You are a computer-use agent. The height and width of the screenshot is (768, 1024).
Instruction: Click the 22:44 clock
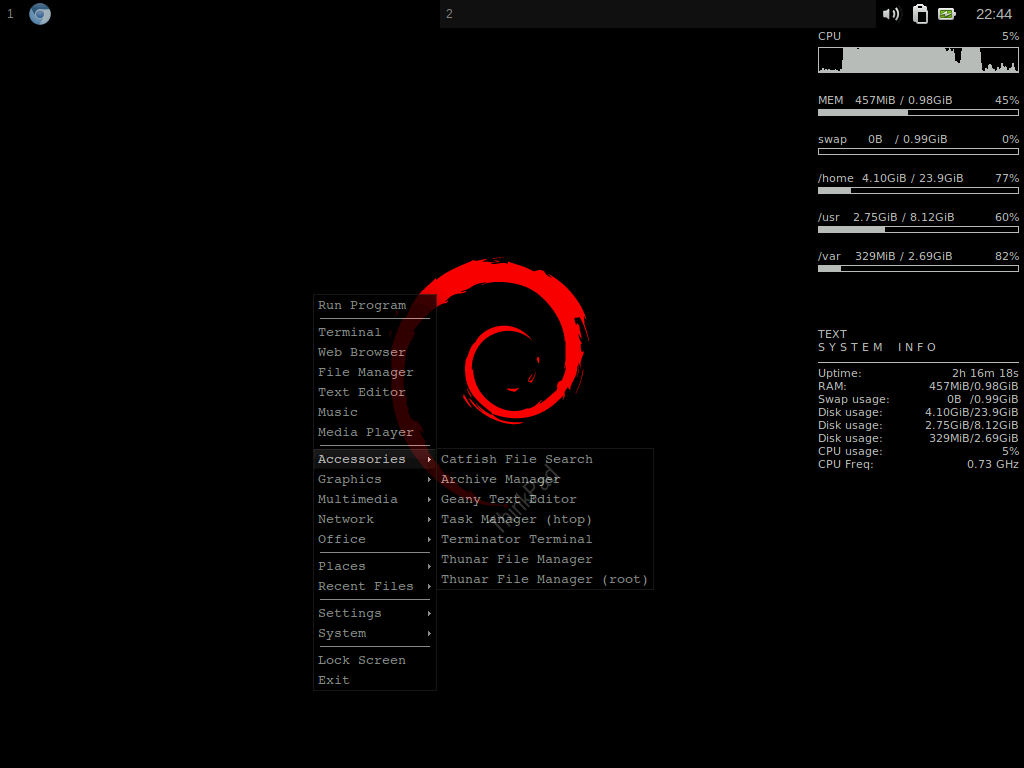coord(993,14)
